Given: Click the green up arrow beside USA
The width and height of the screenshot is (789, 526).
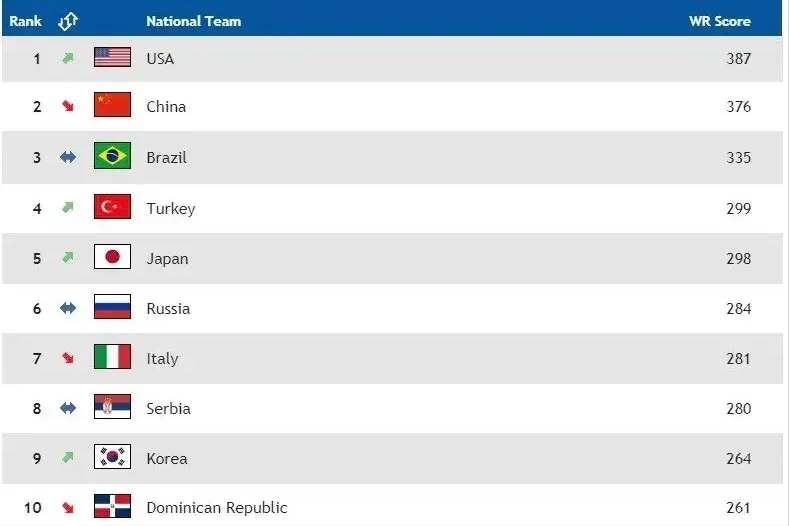Looking at the screenshot, I should (68, 58).
